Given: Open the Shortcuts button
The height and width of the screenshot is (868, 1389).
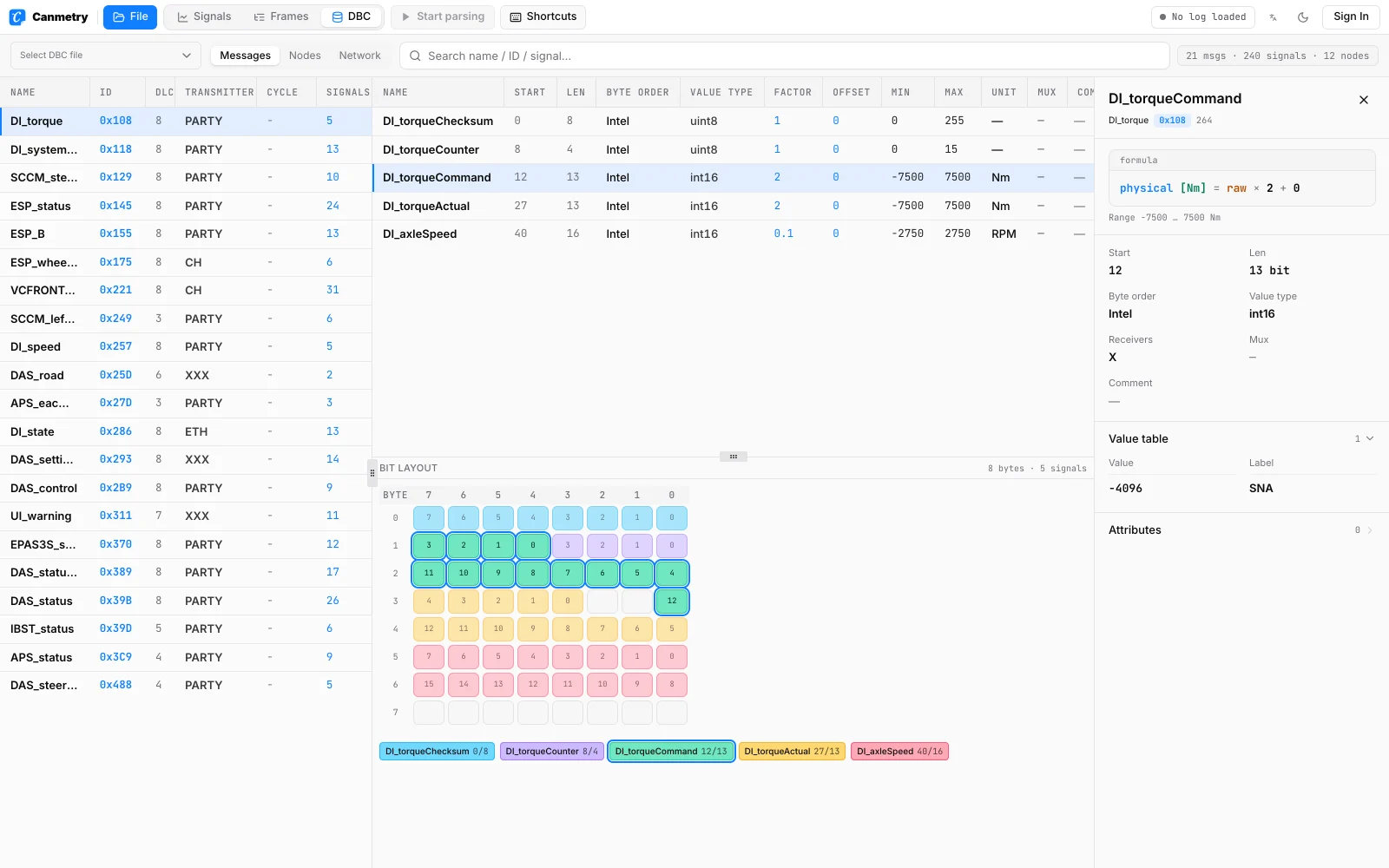Looking at the screenshot, I should 543,17.
